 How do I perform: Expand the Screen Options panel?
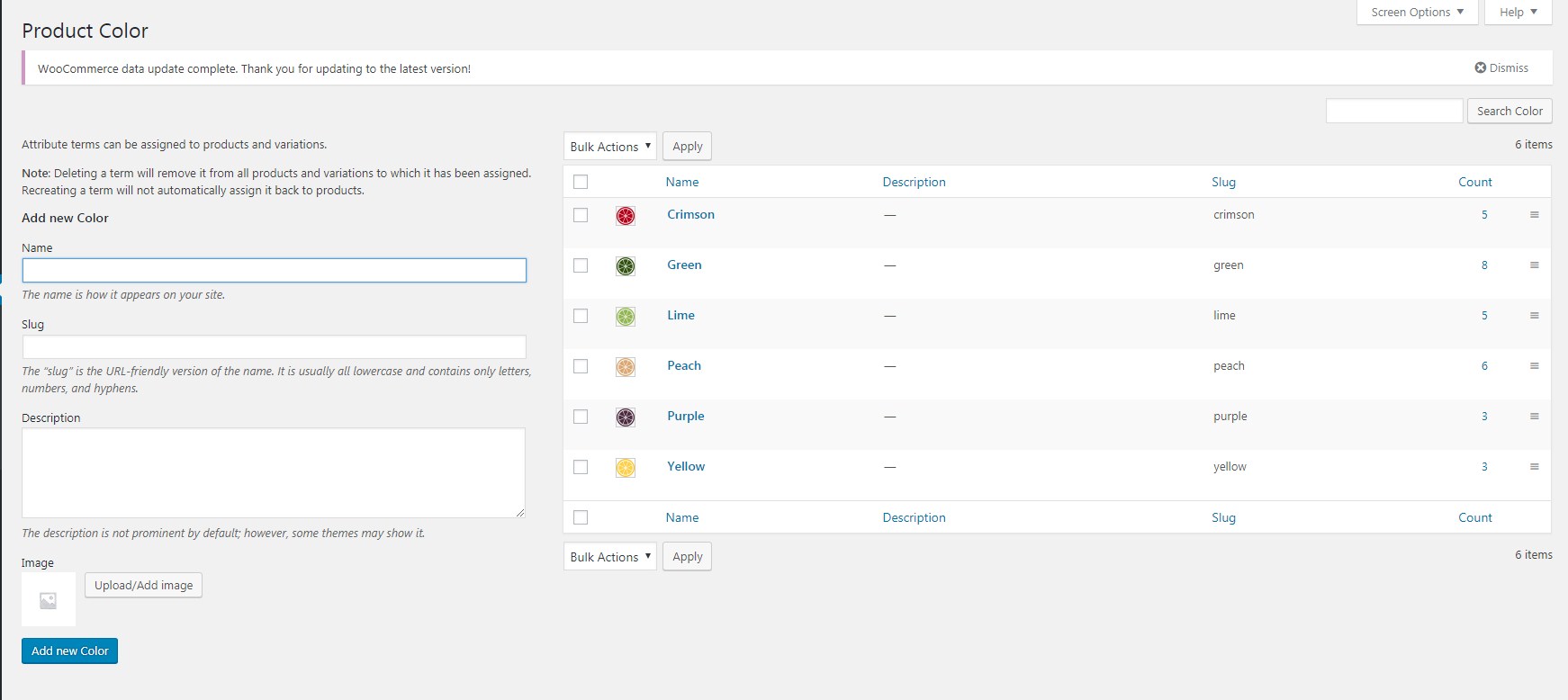(x=1417, y=13)
